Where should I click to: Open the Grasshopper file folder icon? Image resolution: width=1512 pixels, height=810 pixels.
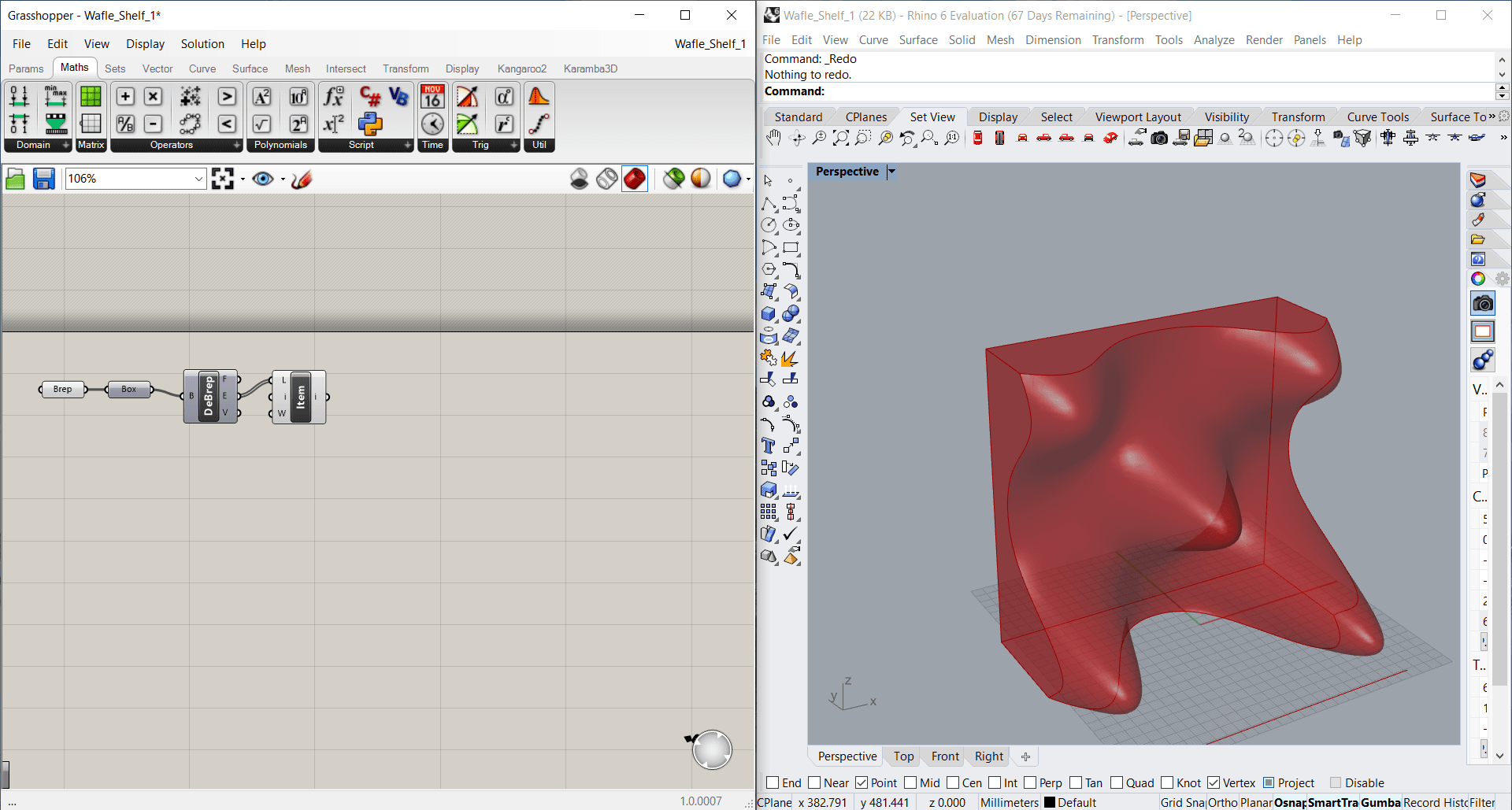click(x=15, y=179)
